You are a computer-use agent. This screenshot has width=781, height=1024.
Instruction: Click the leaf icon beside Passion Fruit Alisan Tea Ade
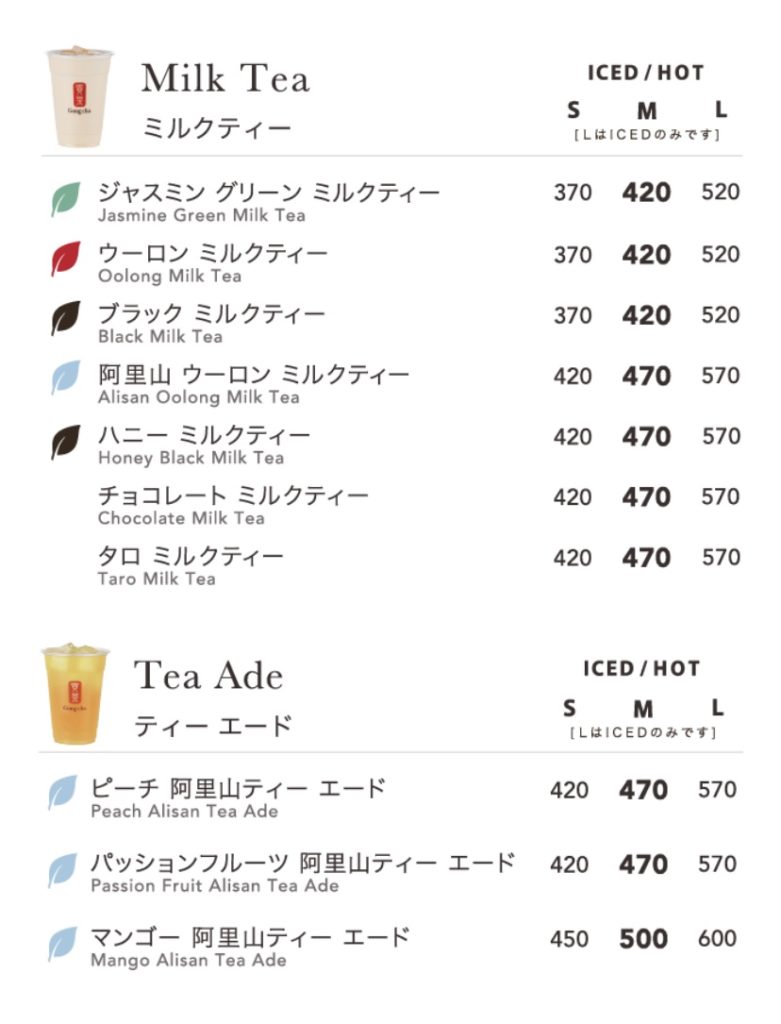tap(62, 870)
